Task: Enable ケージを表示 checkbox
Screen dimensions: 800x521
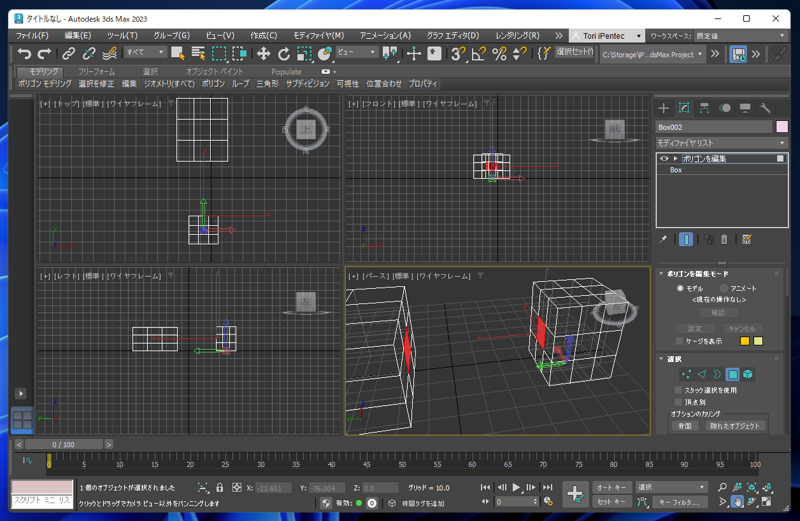Action: pyautogui.click(x=679, y=341)
